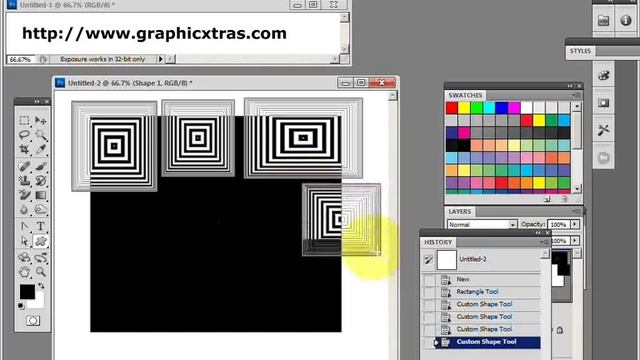Select the Zoom tool
640x360 pixels.
[x=40, y=272]
